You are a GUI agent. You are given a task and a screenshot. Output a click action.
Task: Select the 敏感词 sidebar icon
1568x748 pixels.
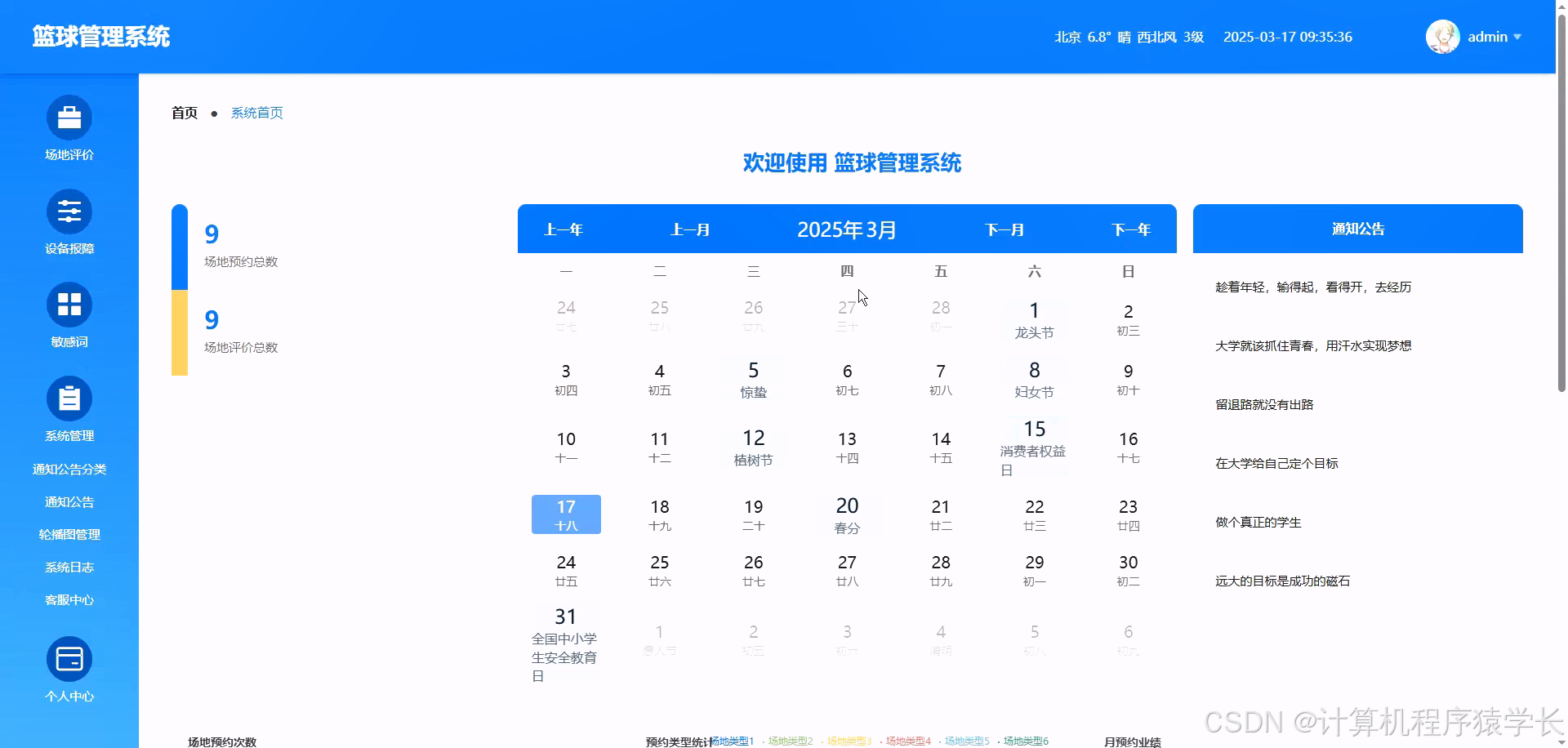tap(69, 305)
